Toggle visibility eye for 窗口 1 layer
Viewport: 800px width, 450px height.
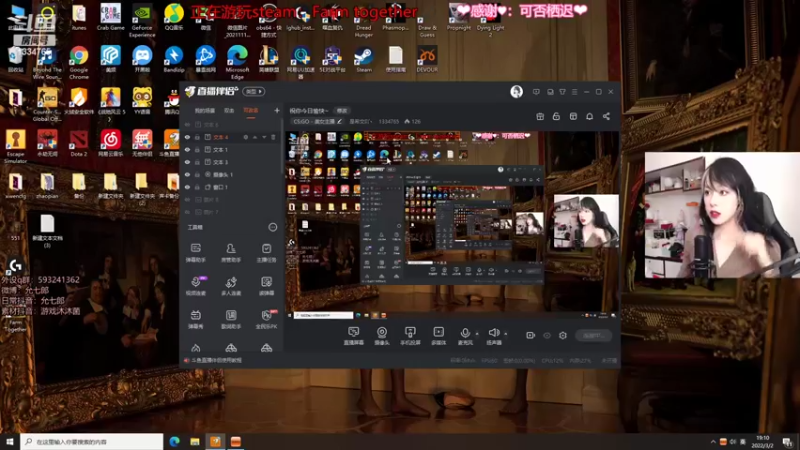click(187, 187)
